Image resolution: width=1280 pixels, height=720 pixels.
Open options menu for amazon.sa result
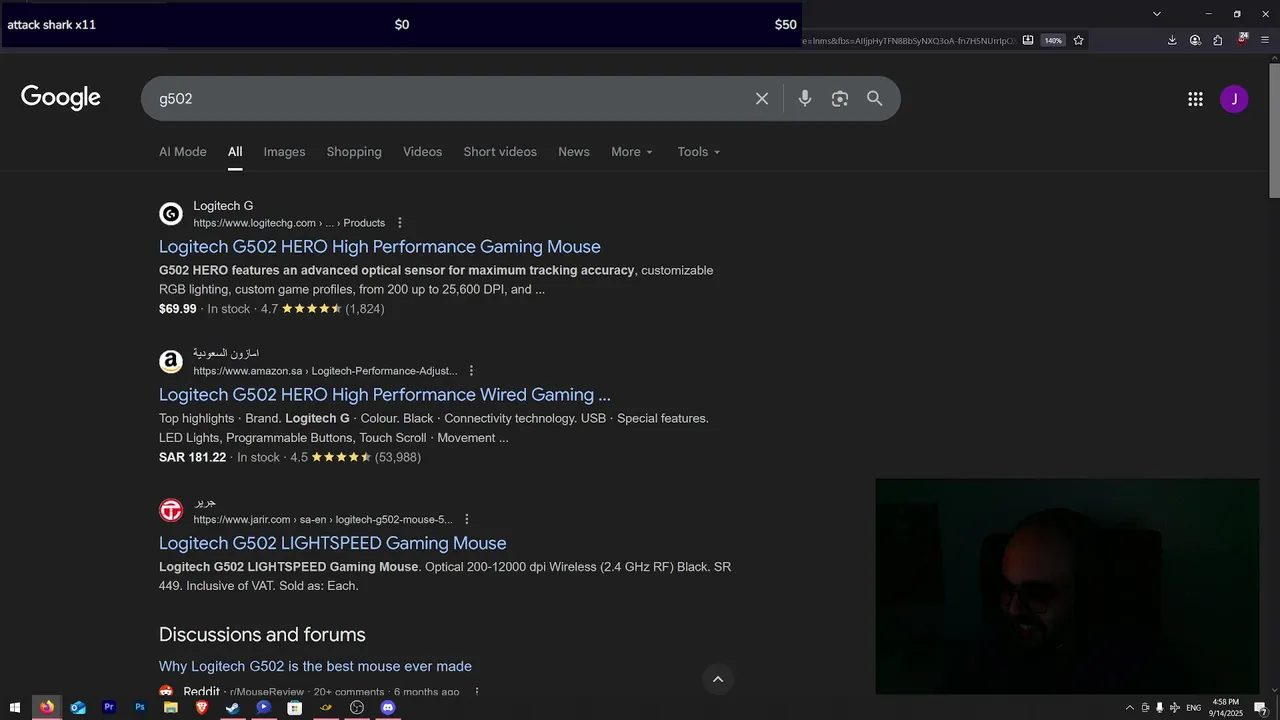[472, 371]
